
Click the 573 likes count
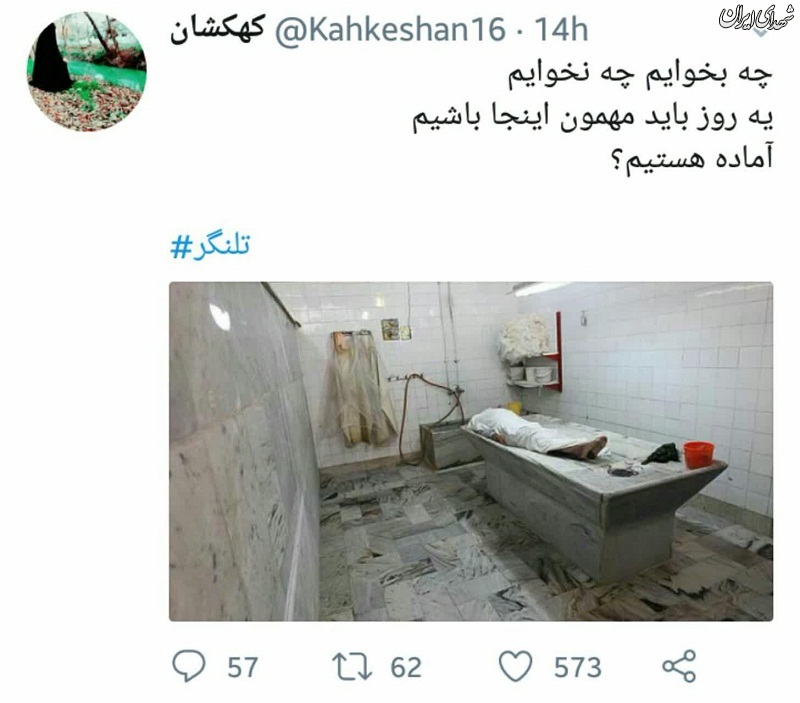point(578,667)
